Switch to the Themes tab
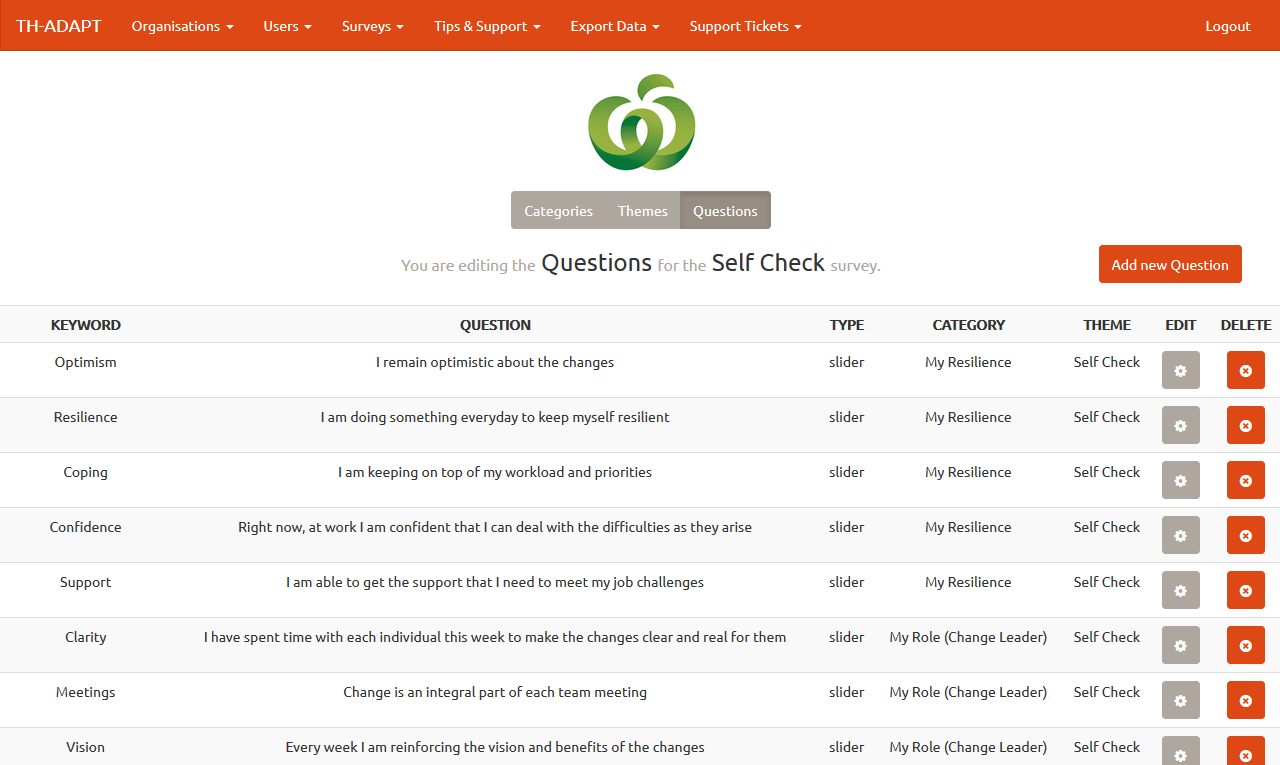 (x=643, y=210)
